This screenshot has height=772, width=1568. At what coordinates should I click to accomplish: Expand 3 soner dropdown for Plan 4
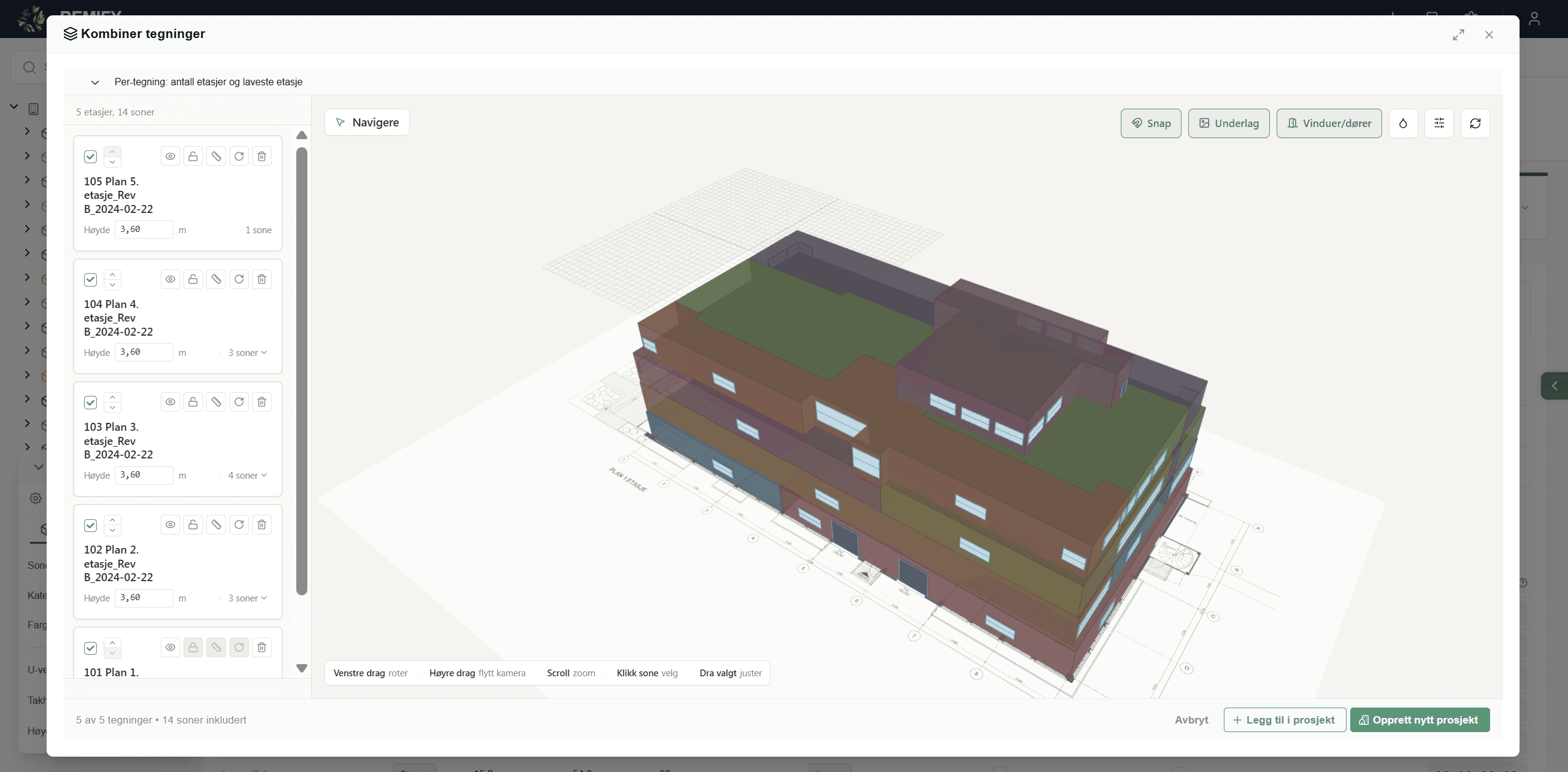click(x=247, y=353)
